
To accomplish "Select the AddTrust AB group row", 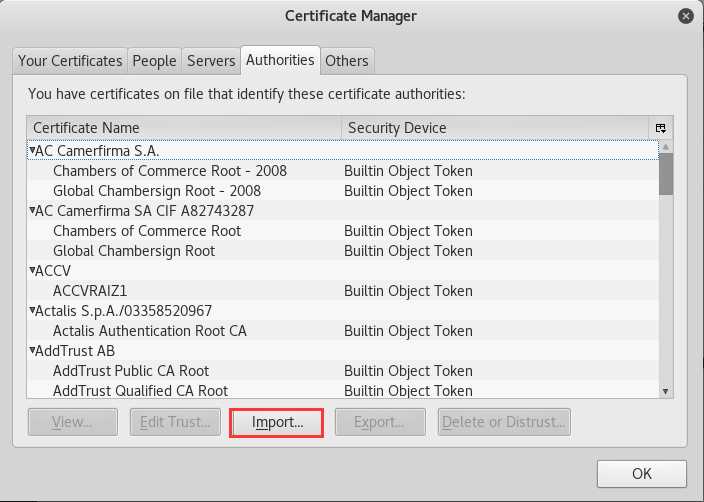I will point(343,351).
